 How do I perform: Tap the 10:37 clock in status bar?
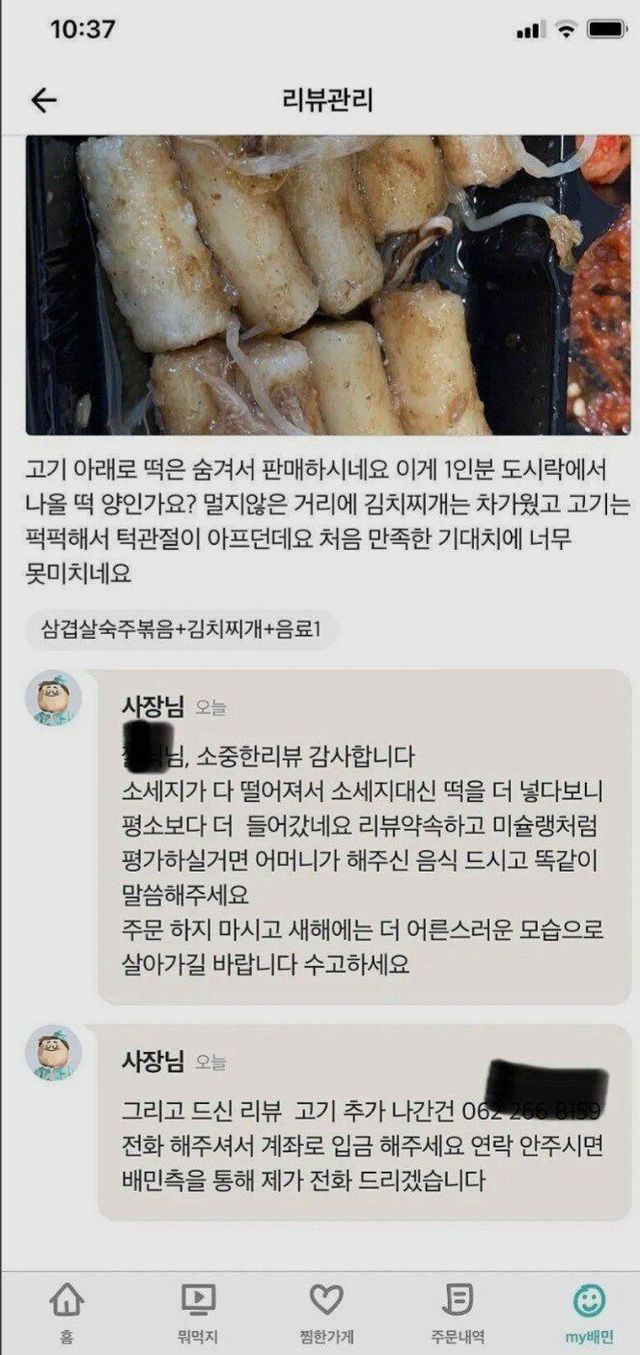coord(82,30)
